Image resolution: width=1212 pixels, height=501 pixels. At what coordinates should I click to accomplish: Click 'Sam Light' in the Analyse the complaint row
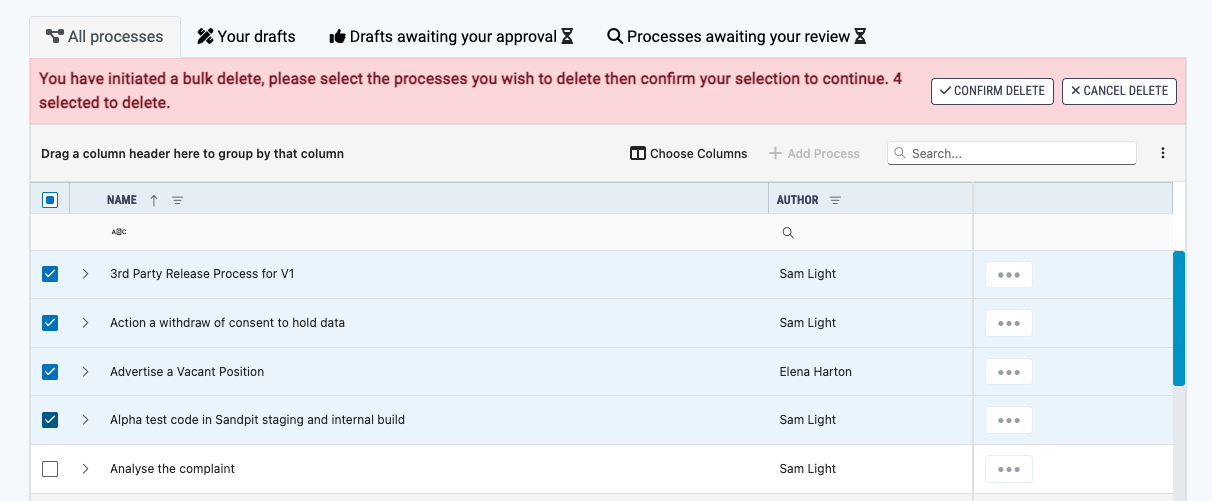808,469
